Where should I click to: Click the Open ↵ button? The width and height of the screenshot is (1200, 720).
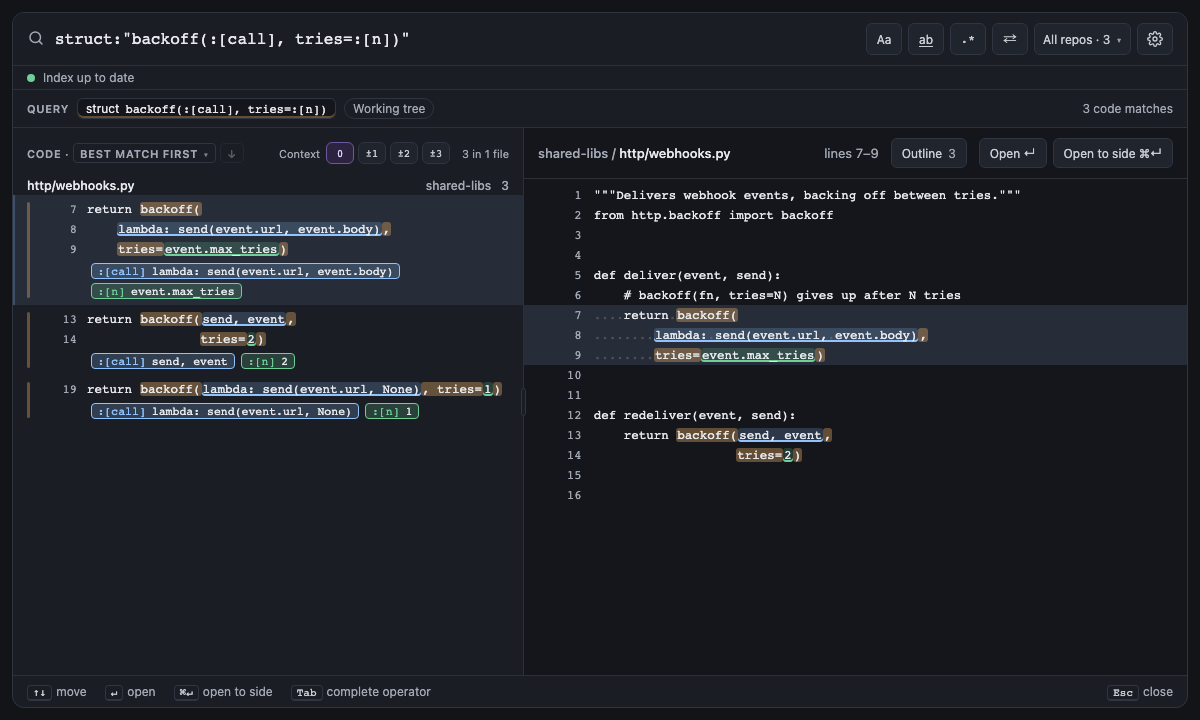[x=1013, y=153]
